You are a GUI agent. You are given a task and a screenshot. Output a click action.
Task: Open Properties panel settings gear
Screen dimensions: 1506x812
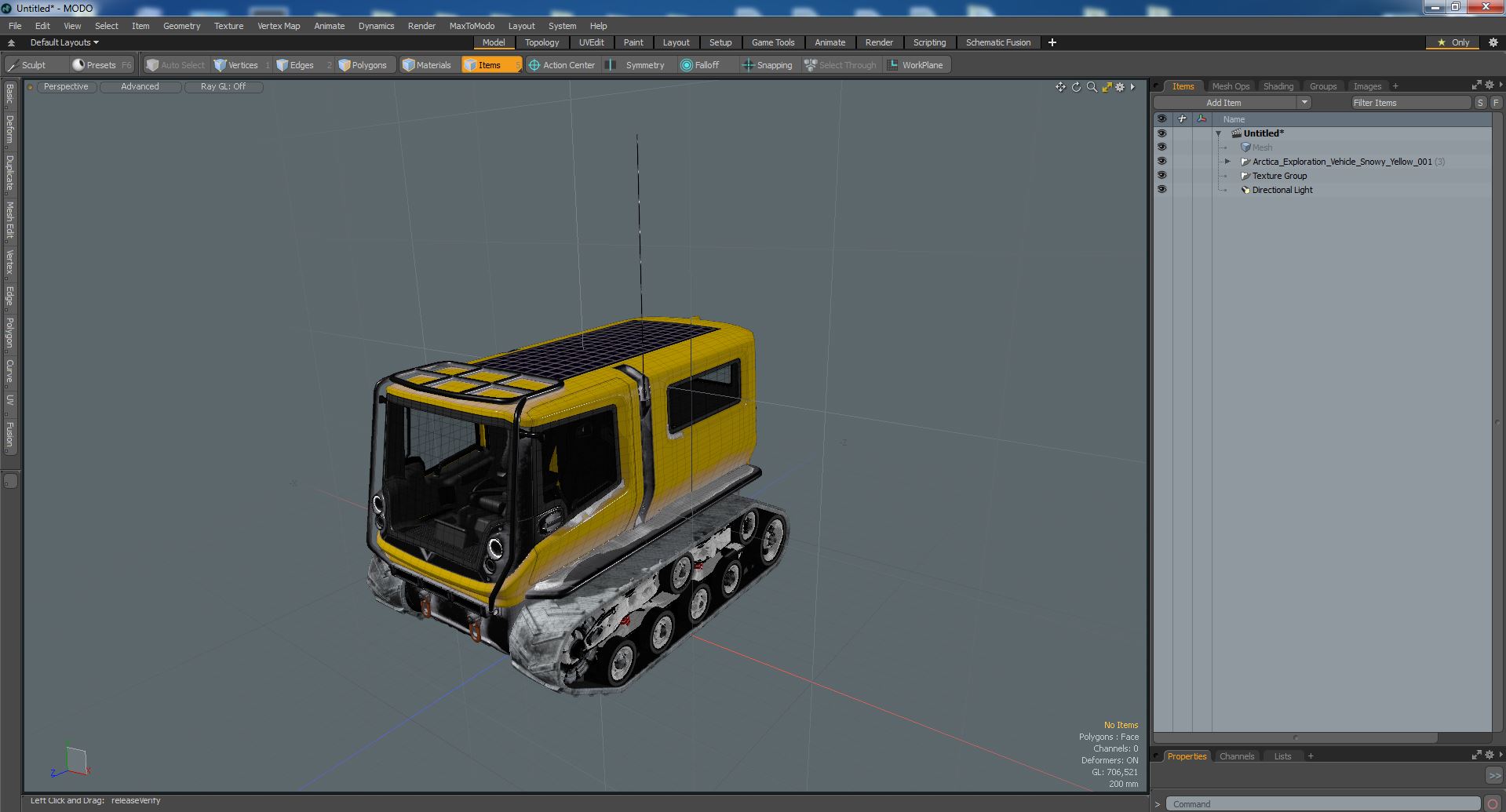(1489, 755)
